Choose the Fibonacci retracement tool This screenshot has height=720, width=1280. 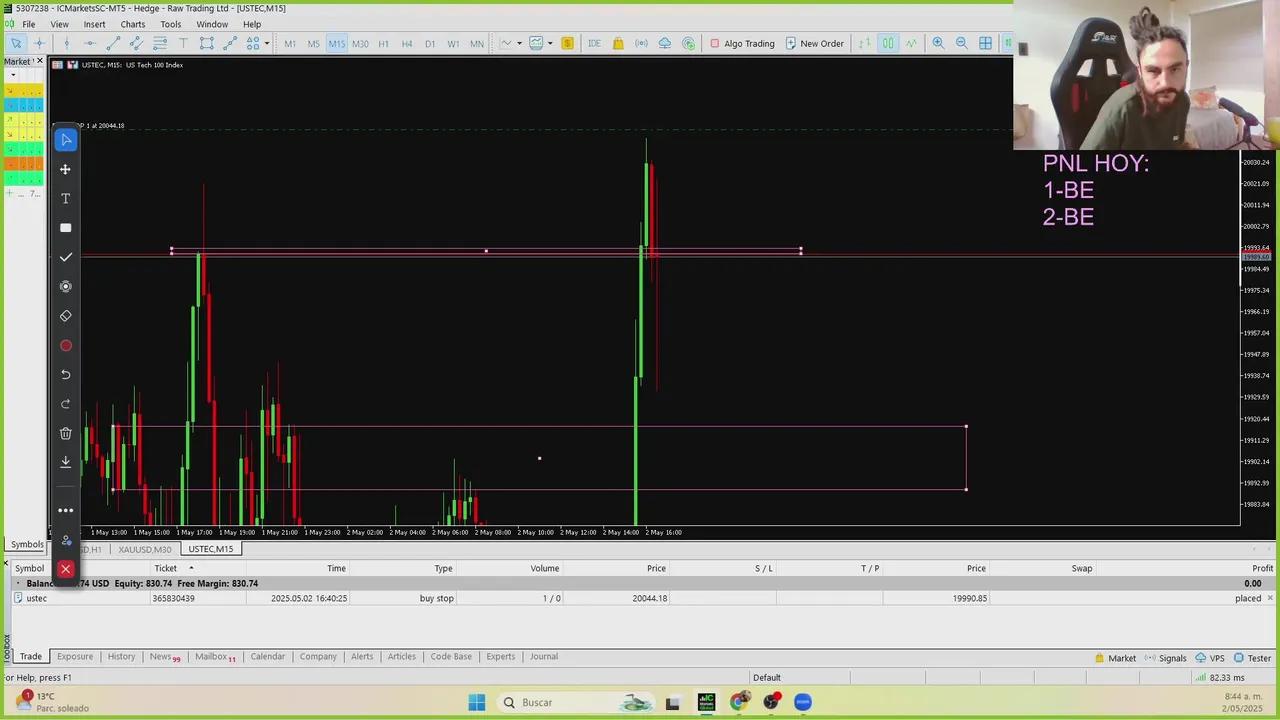point(159,43)
